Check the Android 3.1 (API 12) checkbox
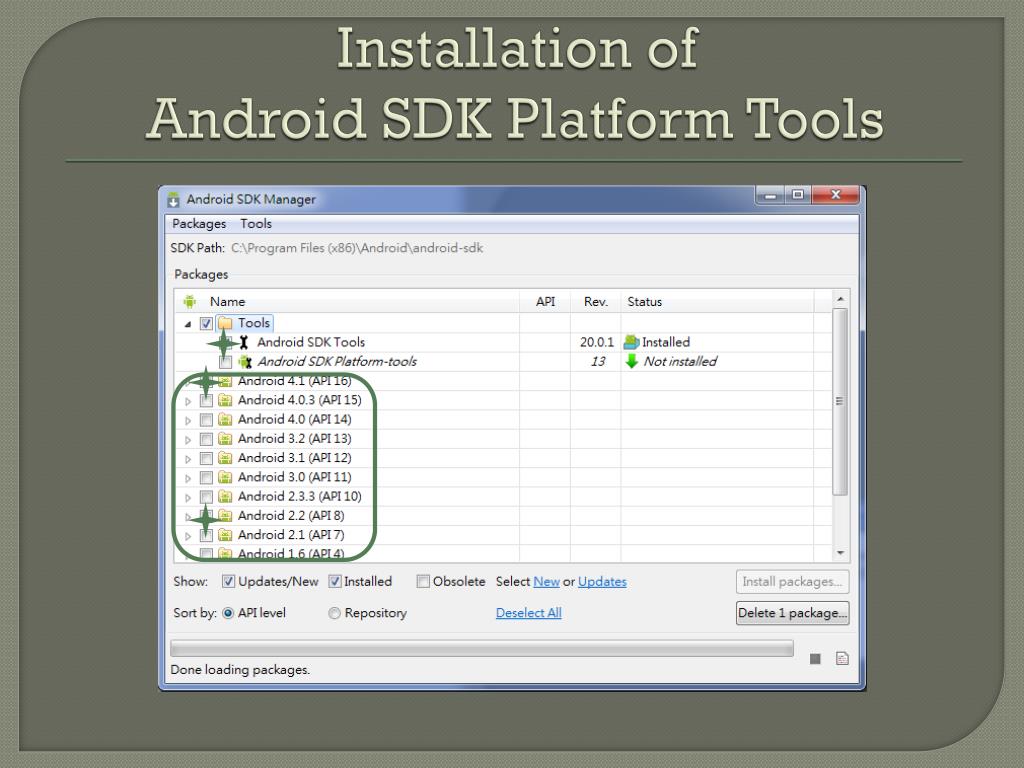This screenshot has width=1024, height=768. pos(206,458)
